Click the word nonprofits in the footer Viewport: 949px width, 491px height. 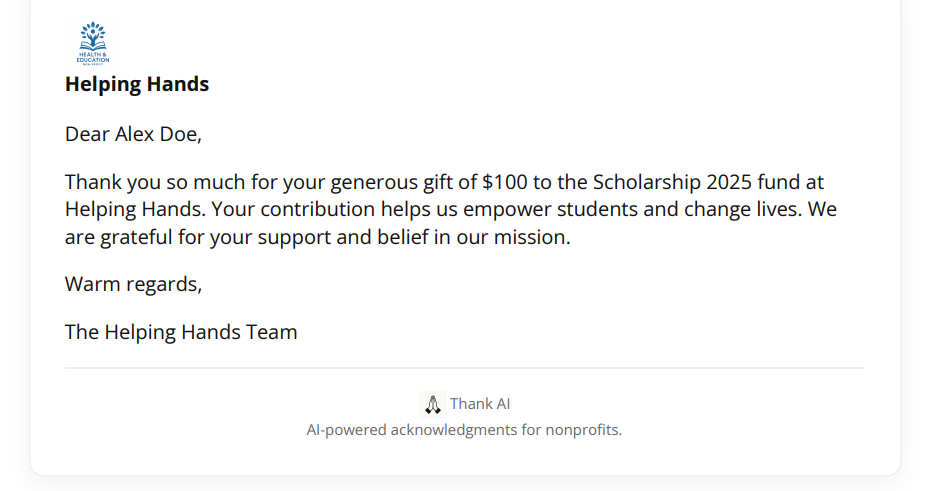click(583, 430)
